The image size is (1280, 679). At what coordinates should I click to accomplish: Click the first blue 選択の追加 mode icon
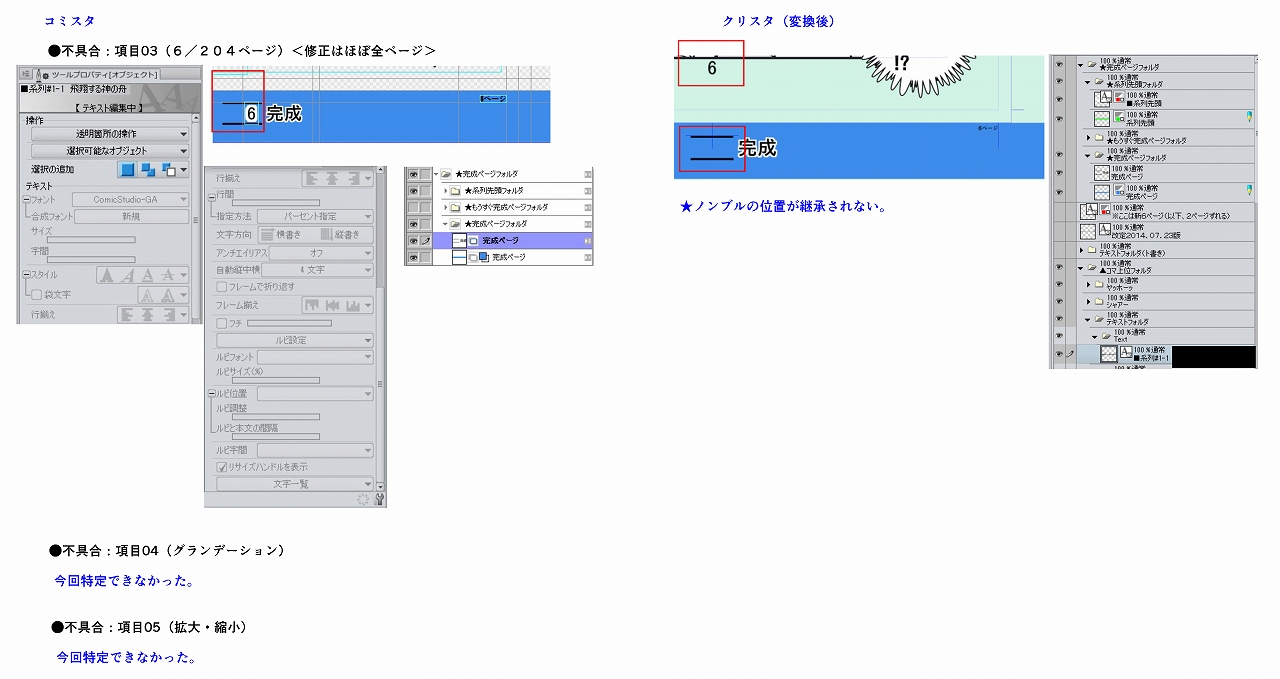click(127, 170)
